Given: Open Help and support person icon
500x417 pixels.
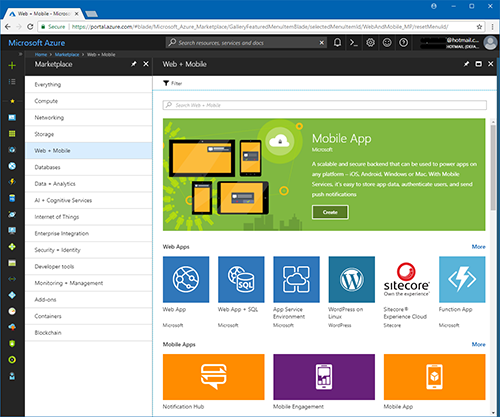Looking at the screenshot, I should click(12, 376).
